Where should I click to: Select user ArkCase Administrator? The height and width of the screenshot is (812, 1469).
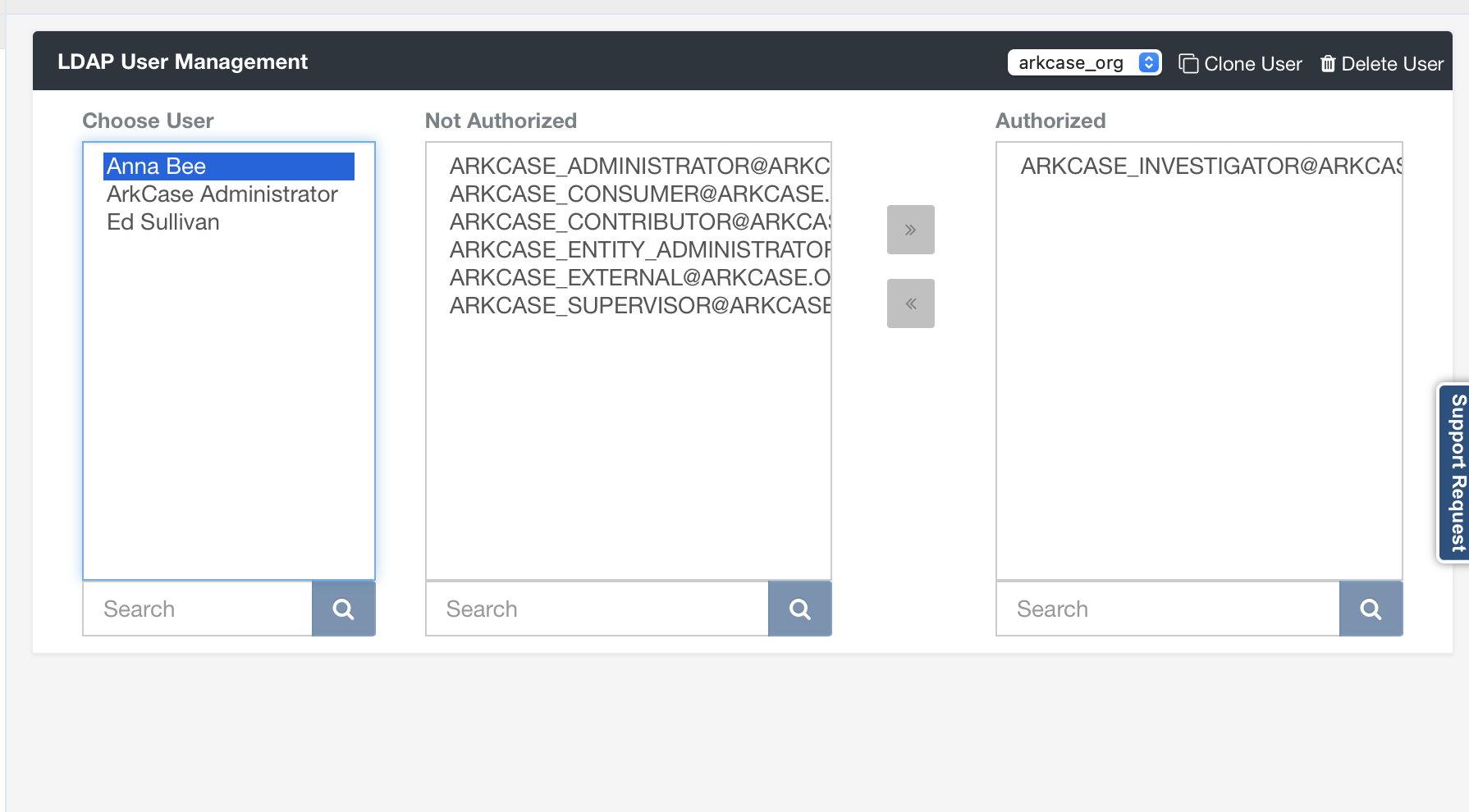click(222, 194)
